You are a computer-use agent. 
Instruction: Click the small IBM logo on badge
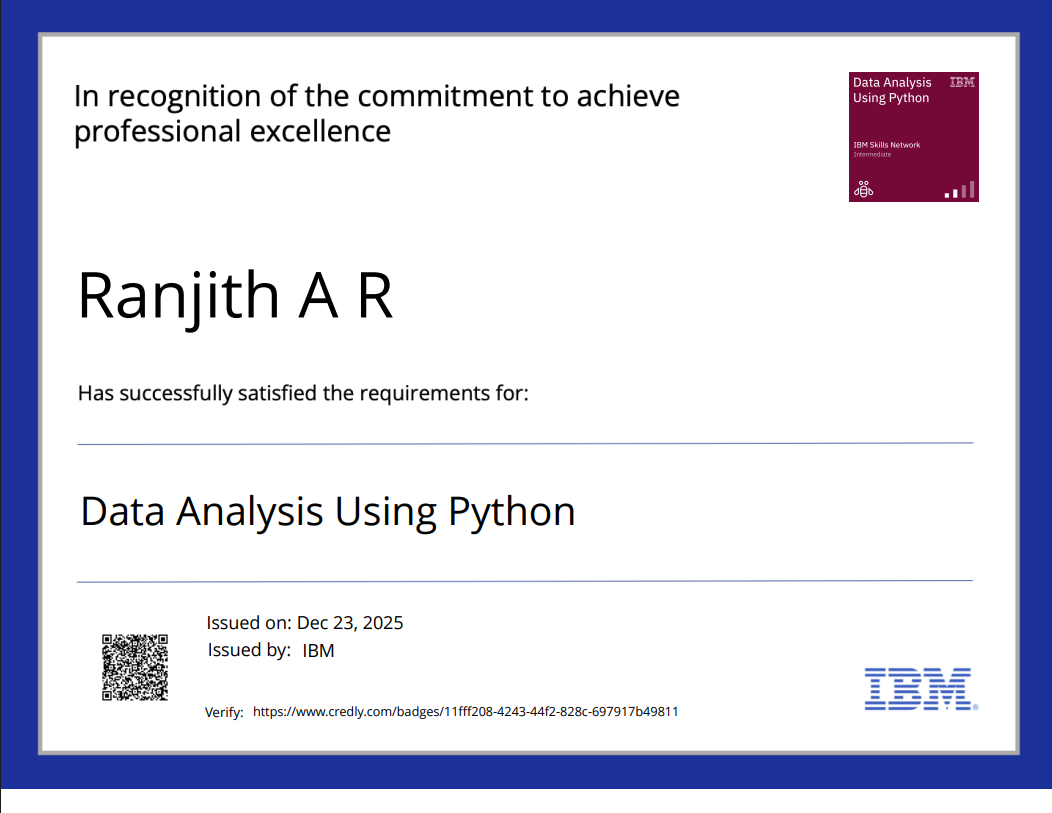pos(961,82)
